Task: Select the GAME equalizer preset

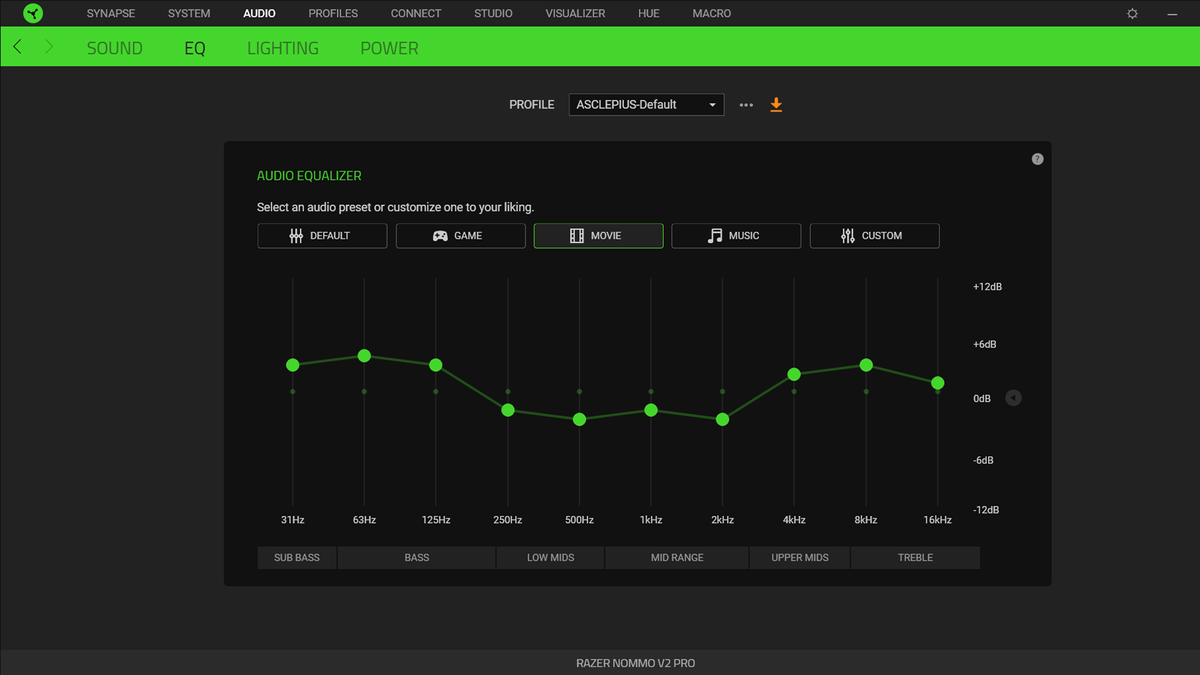Action: [460, 235]
